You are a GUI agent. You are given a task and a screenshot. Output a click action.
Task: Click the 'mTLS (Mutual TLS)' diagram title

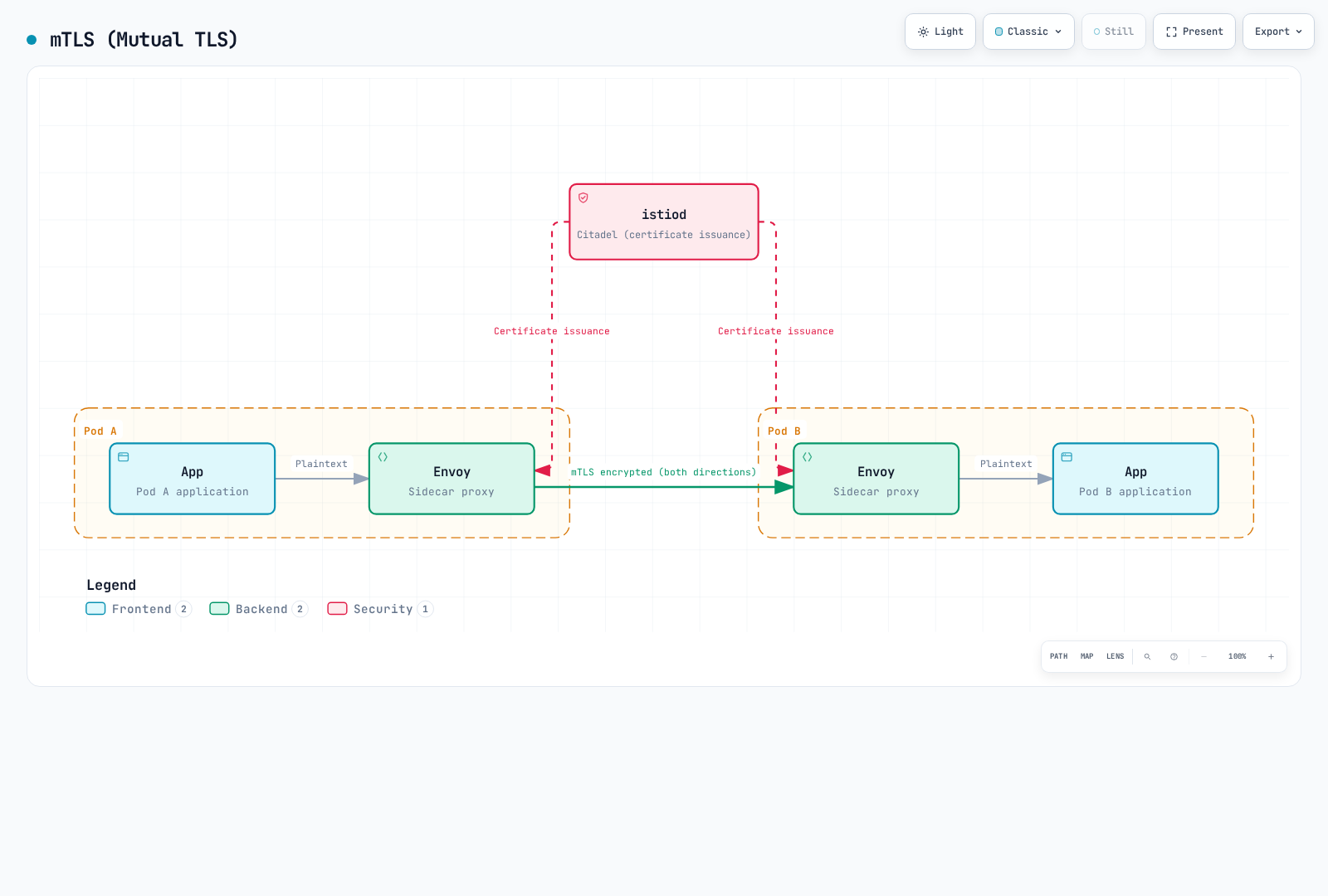(144, 40)
